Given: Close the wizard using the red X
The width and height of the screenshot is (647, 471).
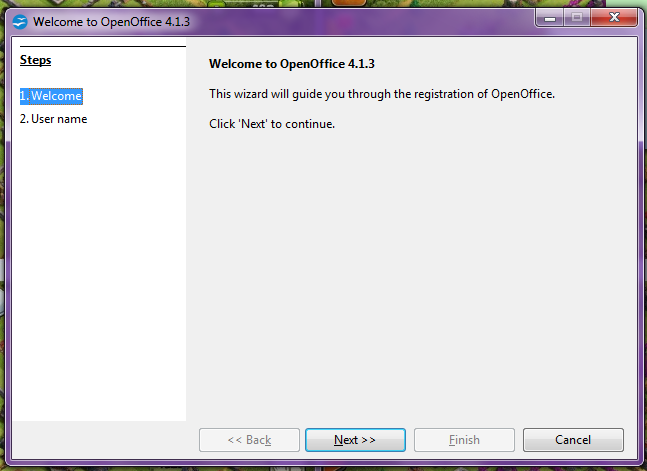Looking at the screenshot, I should 614,18.
